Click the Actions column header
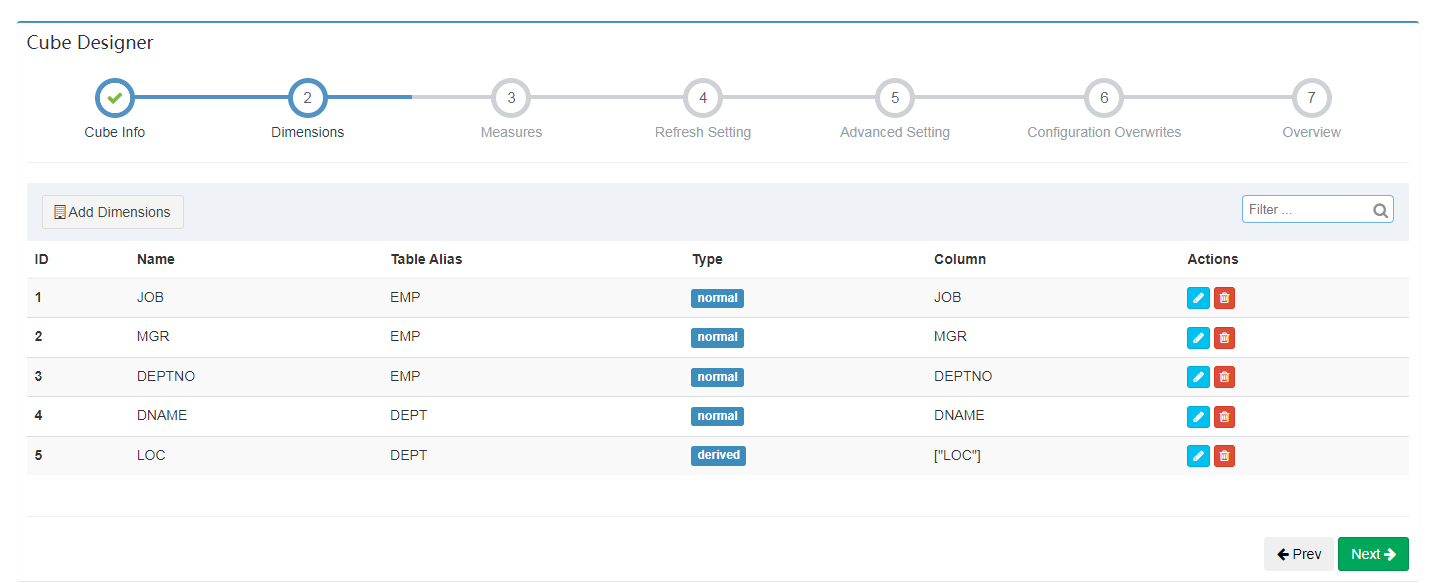The width and height of the screenshot is (1434, 583). 1213,259
